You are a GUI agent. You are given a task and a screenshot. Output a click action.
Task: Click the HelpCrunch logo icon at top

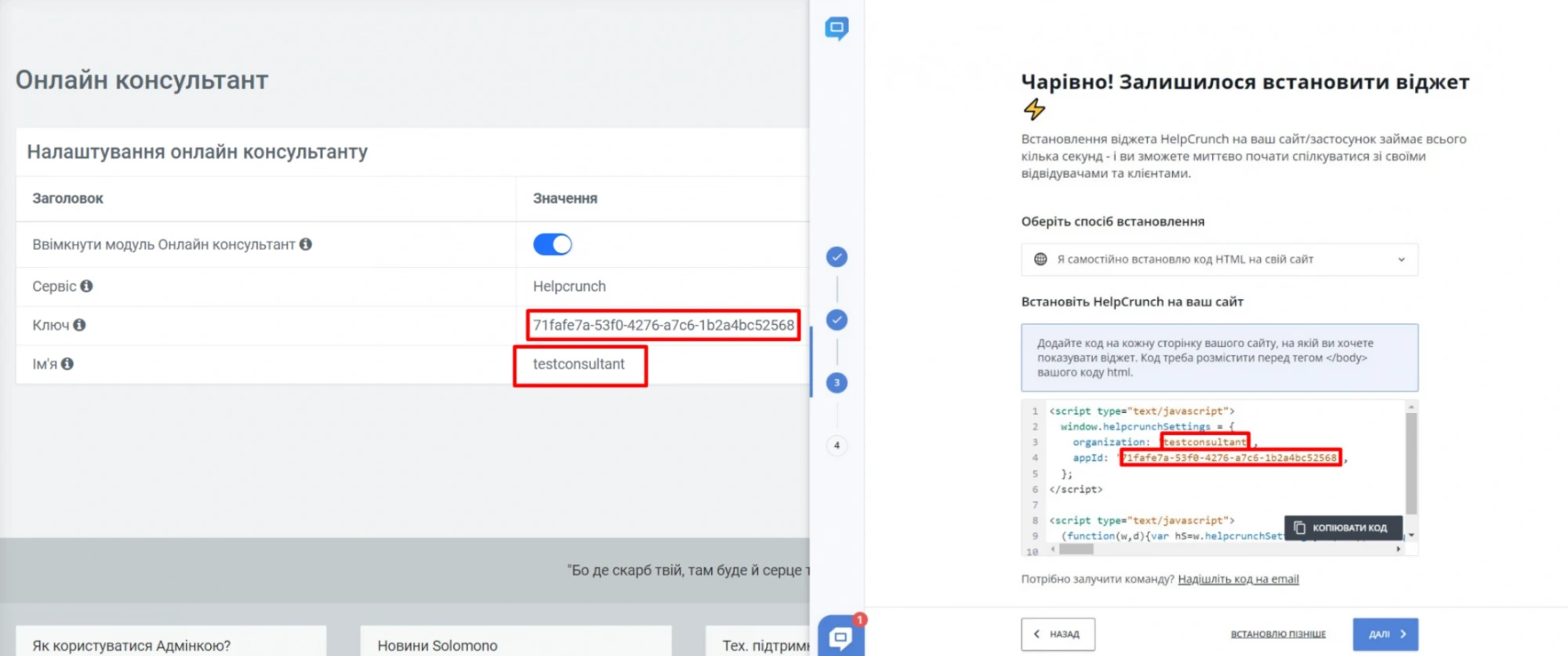(x=837, y=29)
